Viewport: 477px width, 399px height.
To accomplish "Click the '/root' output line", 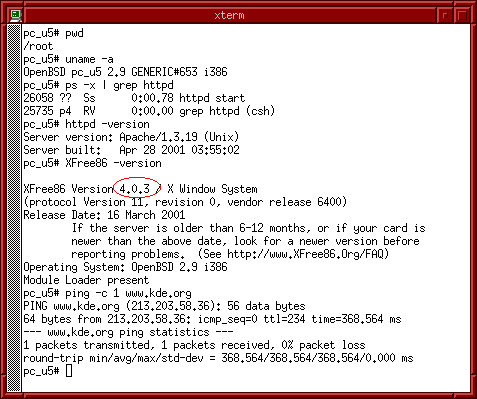I will point(38,46).
